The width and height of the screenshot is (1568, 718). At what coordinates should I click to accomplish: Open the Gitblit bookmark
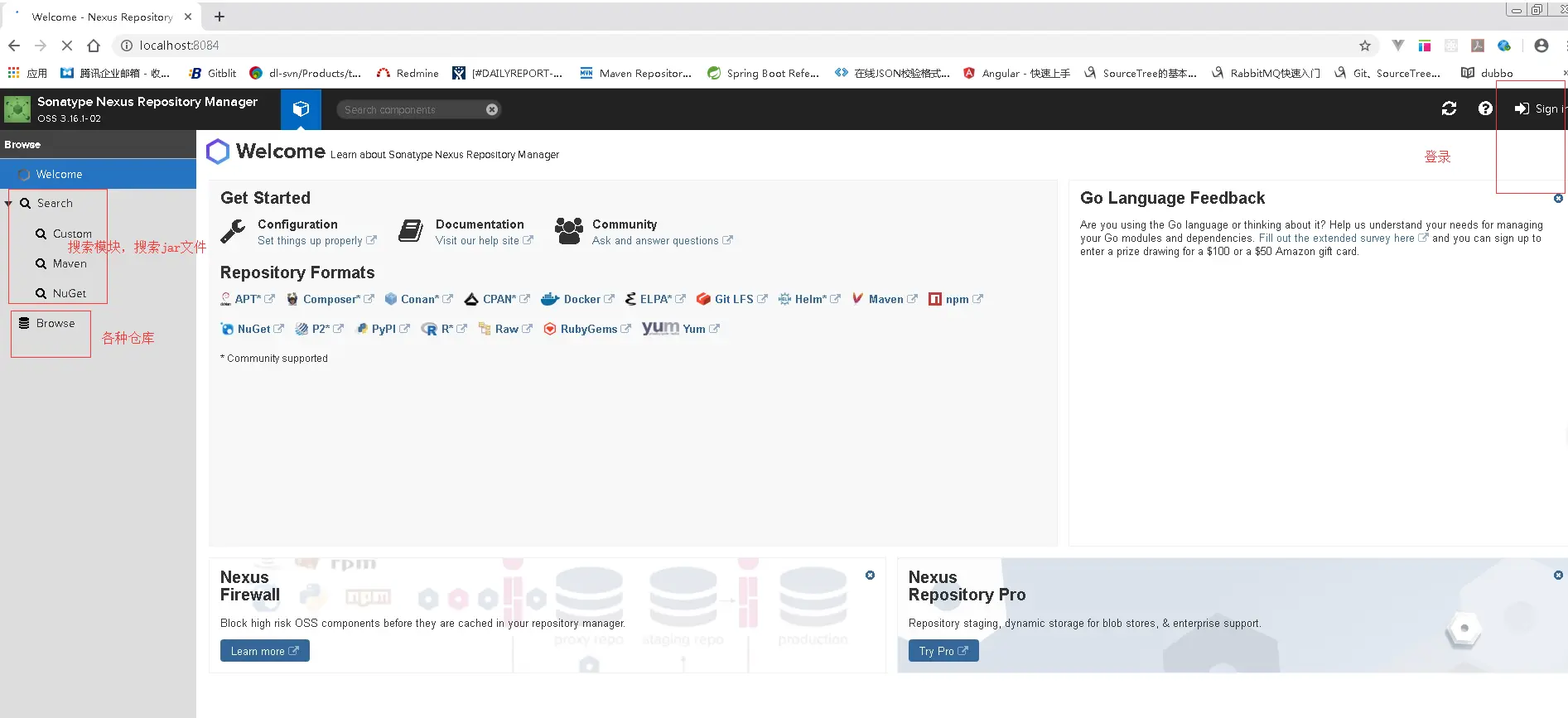tap(213, 73)
